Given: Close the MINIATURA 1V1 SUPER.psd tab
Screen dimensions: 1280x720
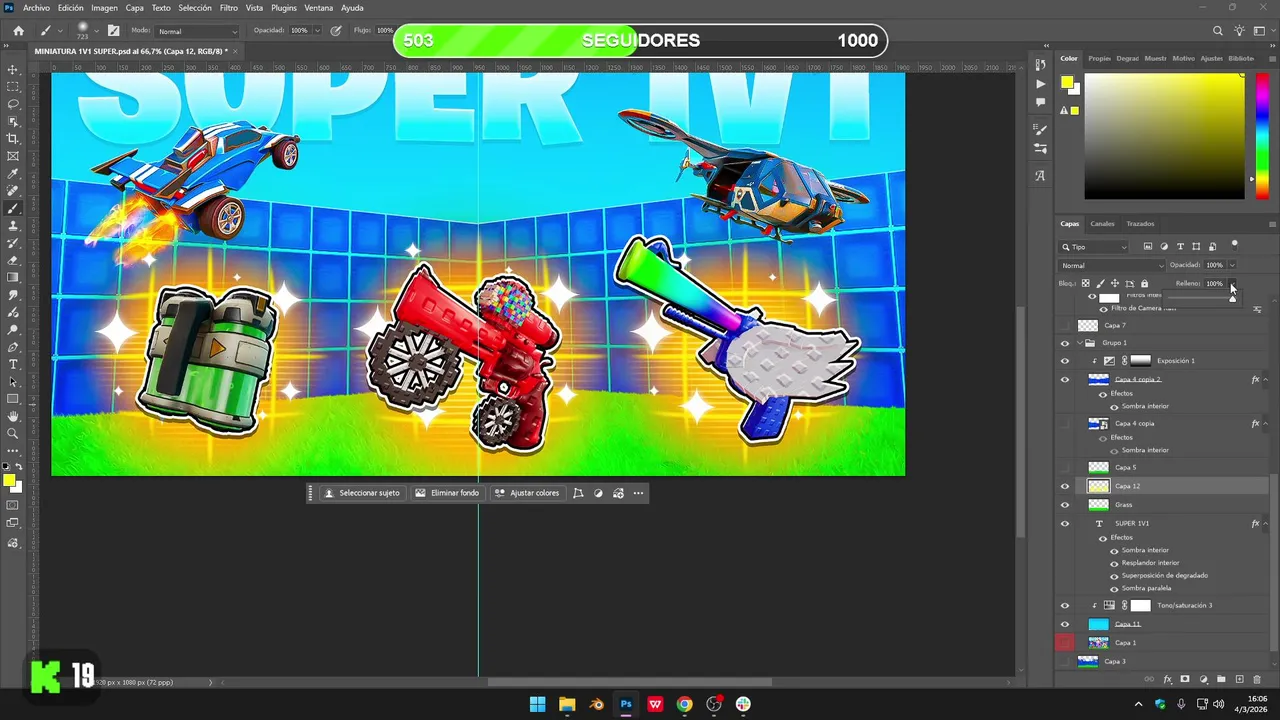Looking at the screenshot, I should 237,51.
